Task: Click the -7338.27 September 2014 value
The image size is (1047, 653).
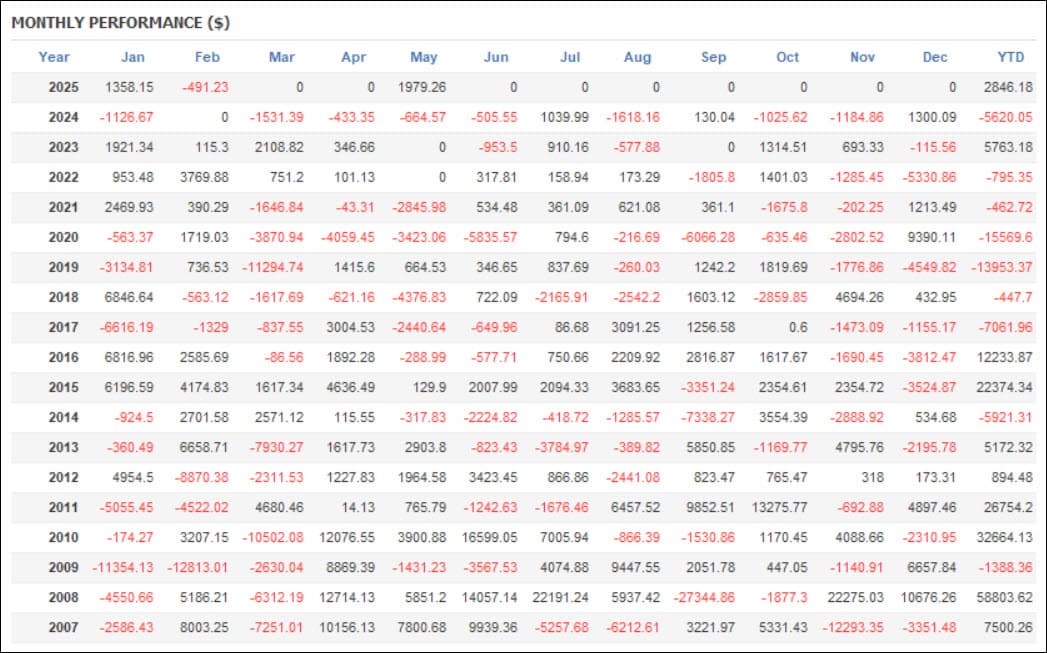Action: click(x=708, y=418)
